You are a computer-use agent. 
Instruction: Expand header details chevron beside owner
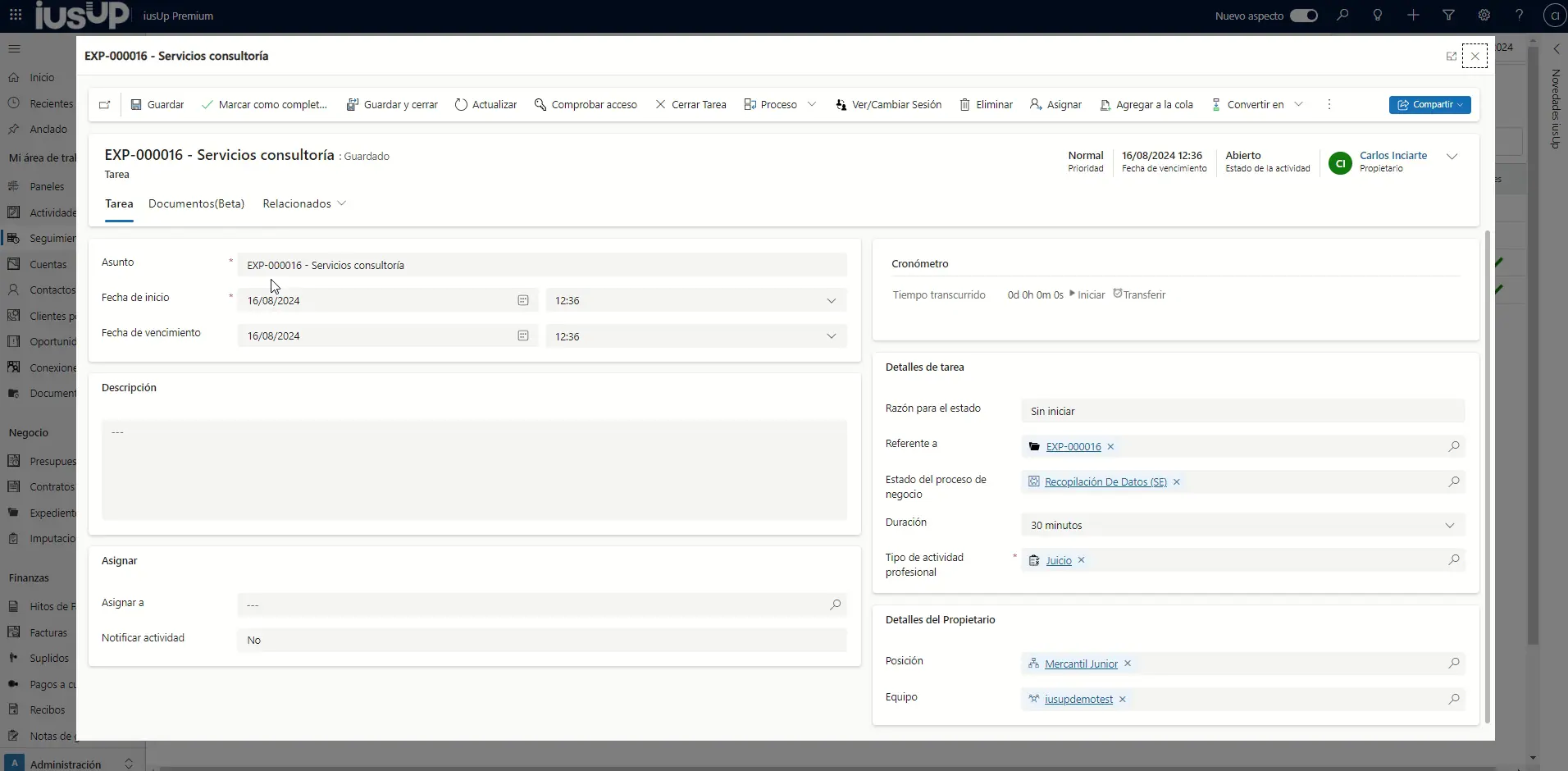tap(1452, 157)
